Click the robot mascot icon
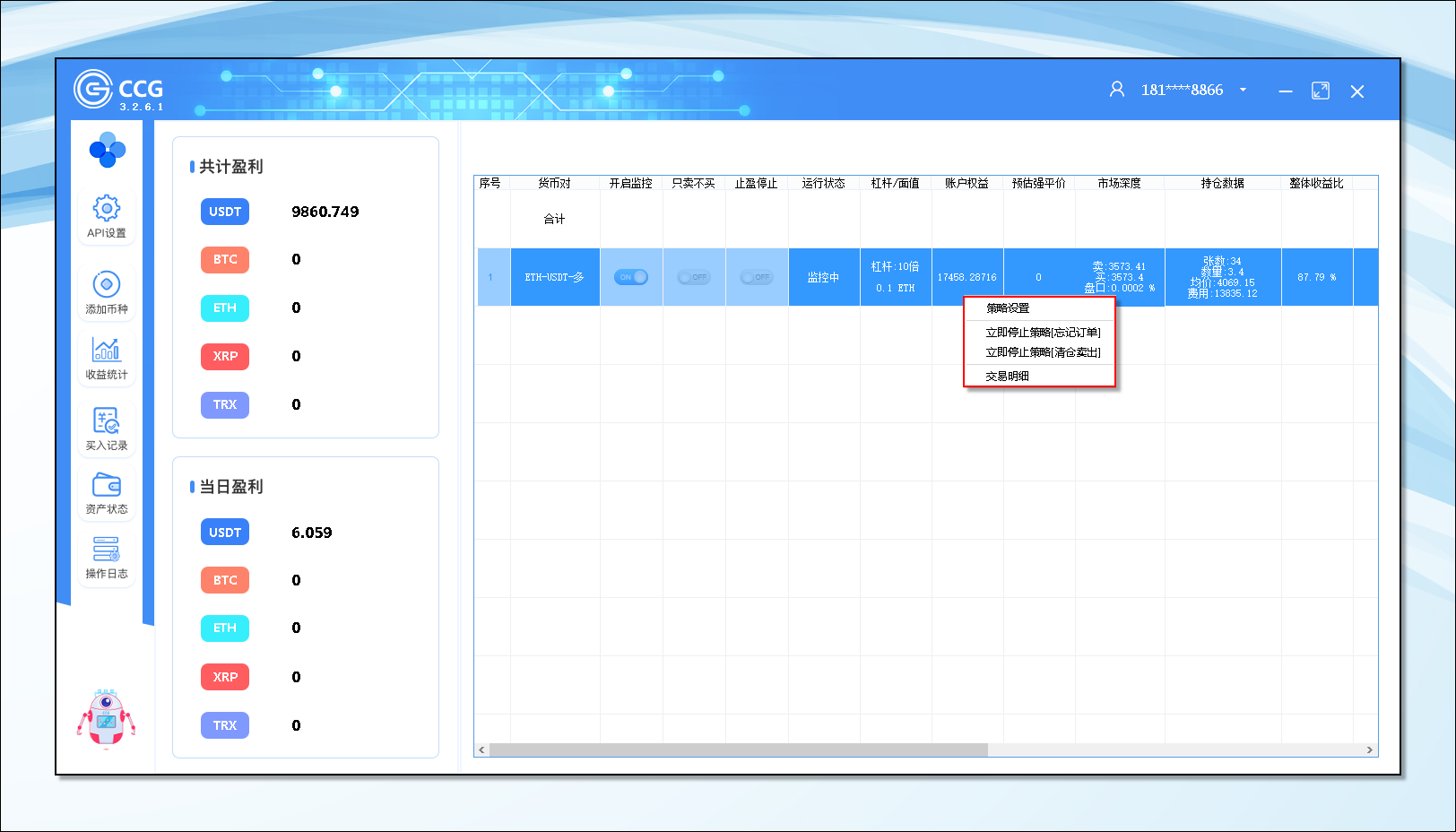The height and width of the screenshot is (832, 1456). pyautogui.click(x=106, y=718)
